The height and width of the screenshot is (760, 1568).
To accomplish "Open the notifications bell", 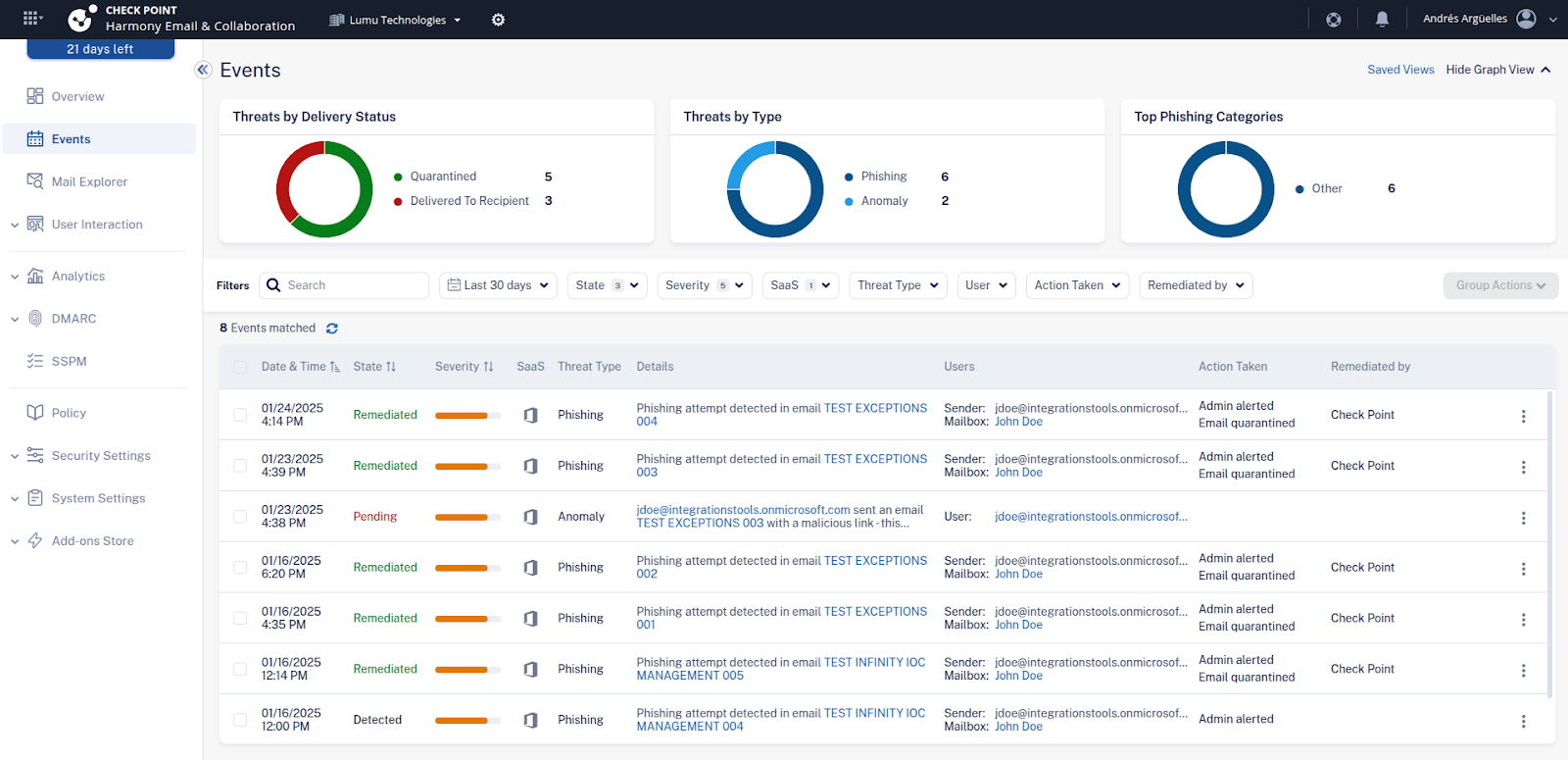I will pyautogui.click(x=1382, y=20).
